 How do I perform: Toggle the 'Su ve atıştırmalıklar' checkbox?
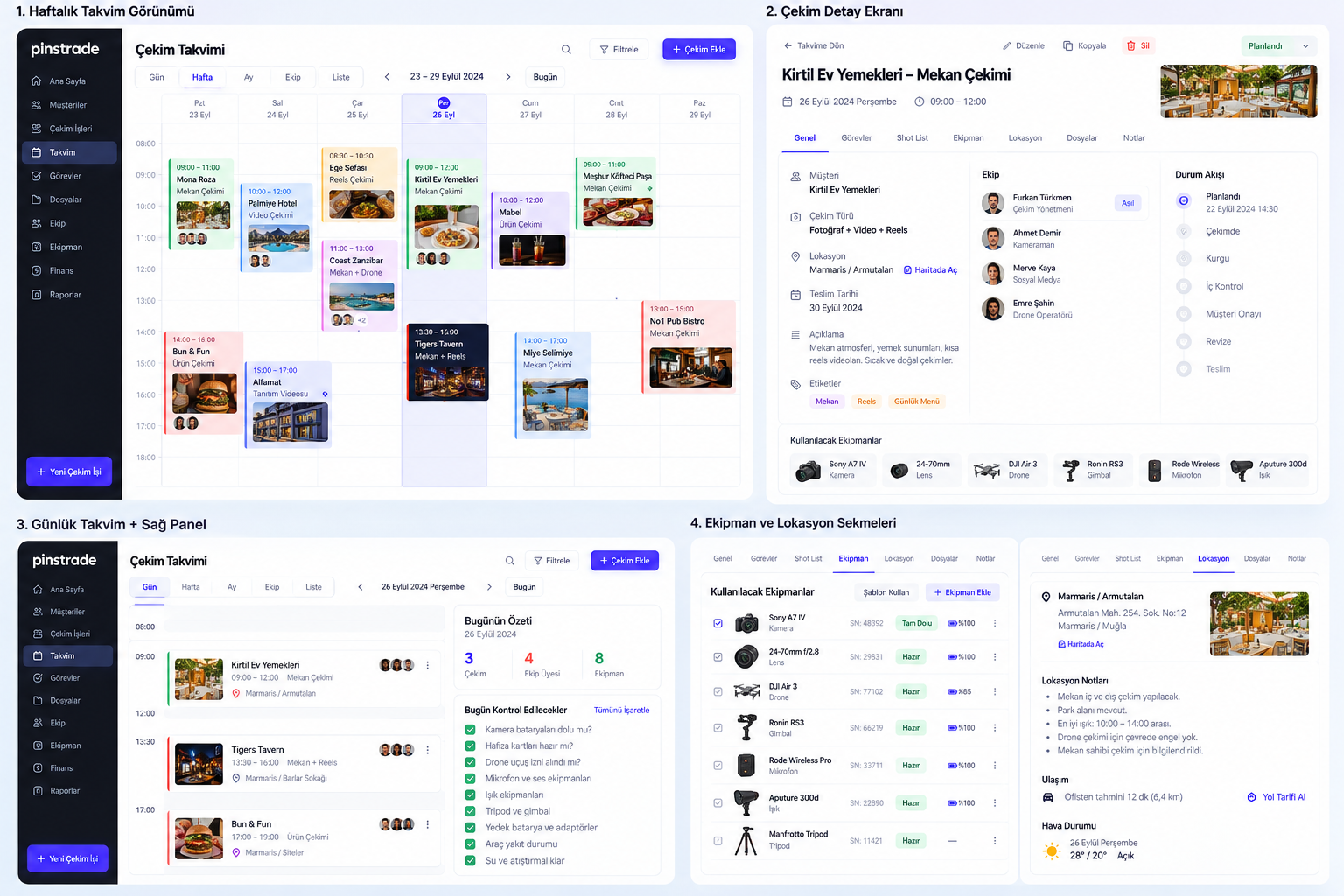point(471,861)
